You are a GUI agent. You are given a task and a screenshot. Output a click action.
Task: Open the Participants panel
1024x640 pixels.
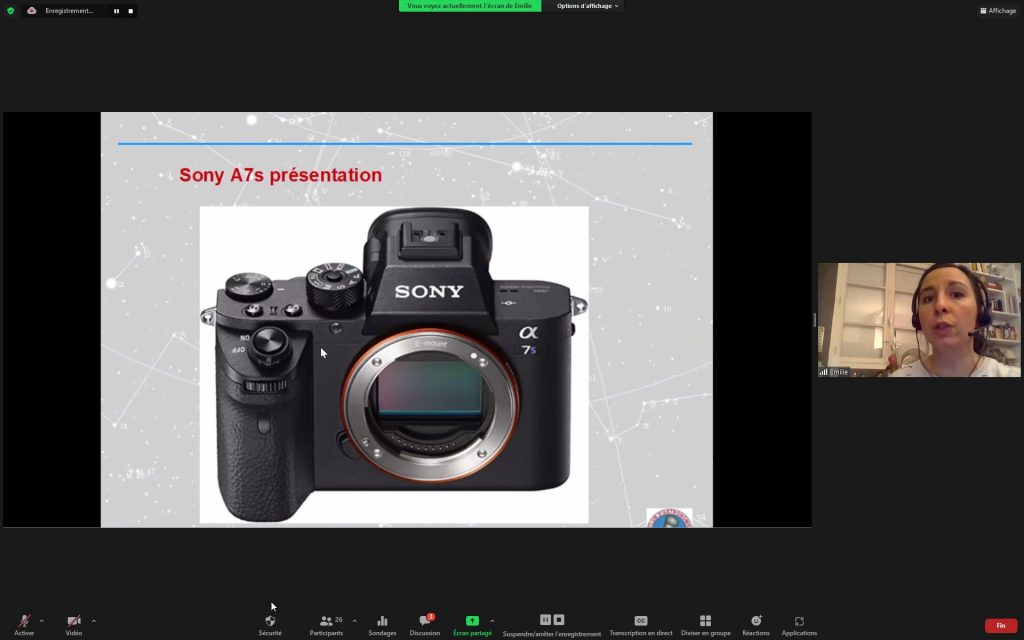point(327,624)
